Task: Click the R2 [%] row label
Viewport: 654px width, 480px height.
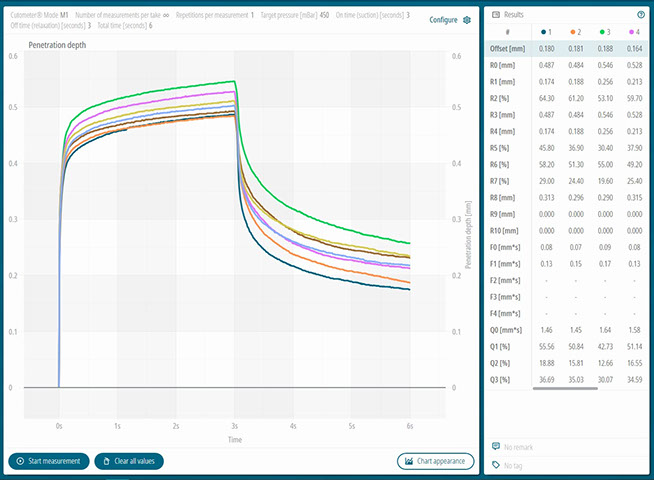Action: [x=502, y=98]
